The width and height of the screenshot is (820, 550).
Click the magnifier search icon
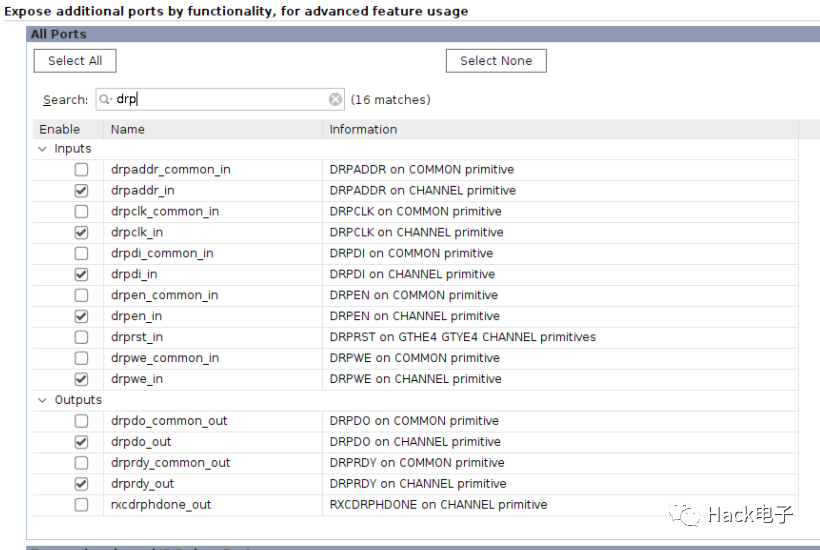[x=105, y=99]
